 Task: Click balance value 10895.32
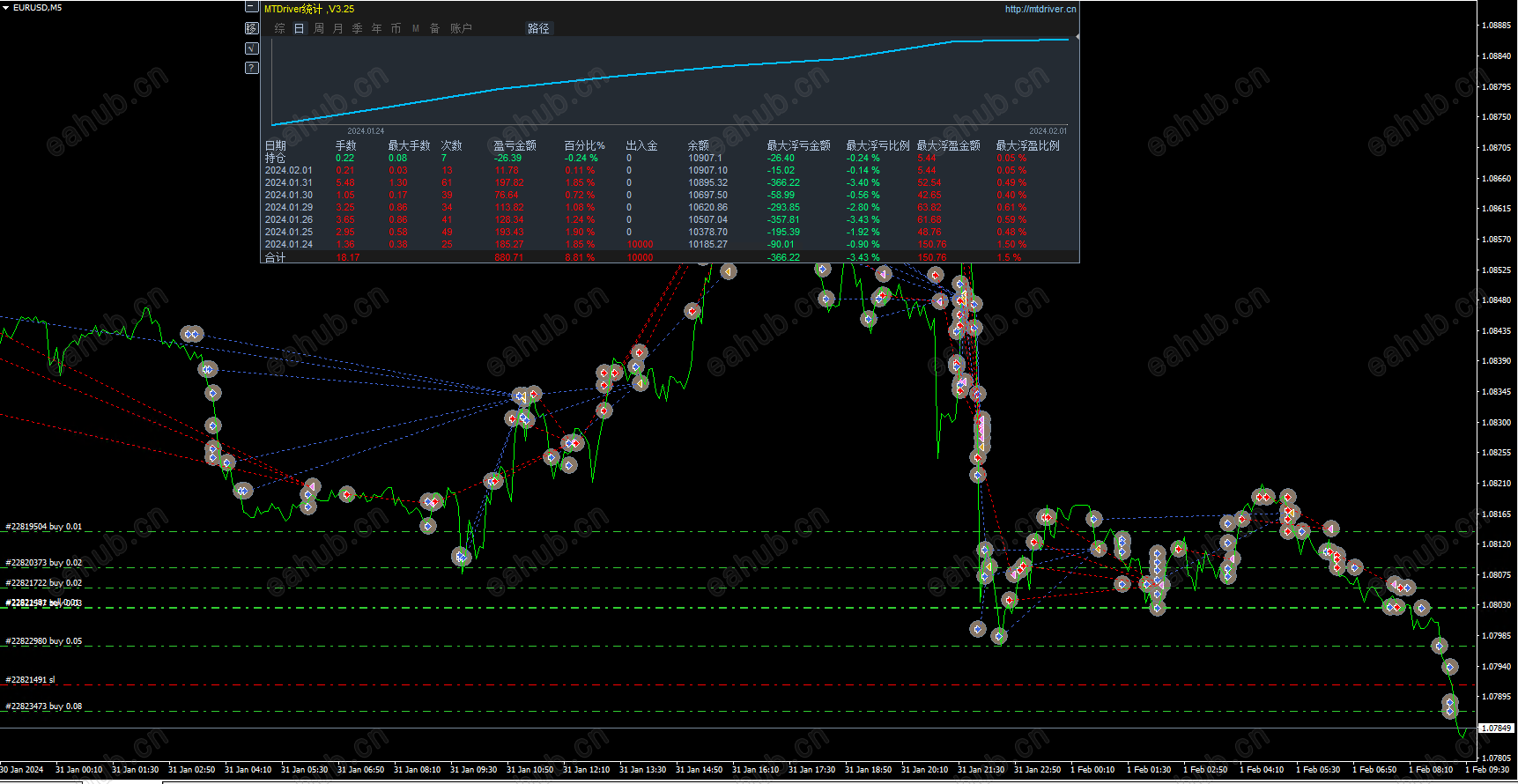click(708, 183)
